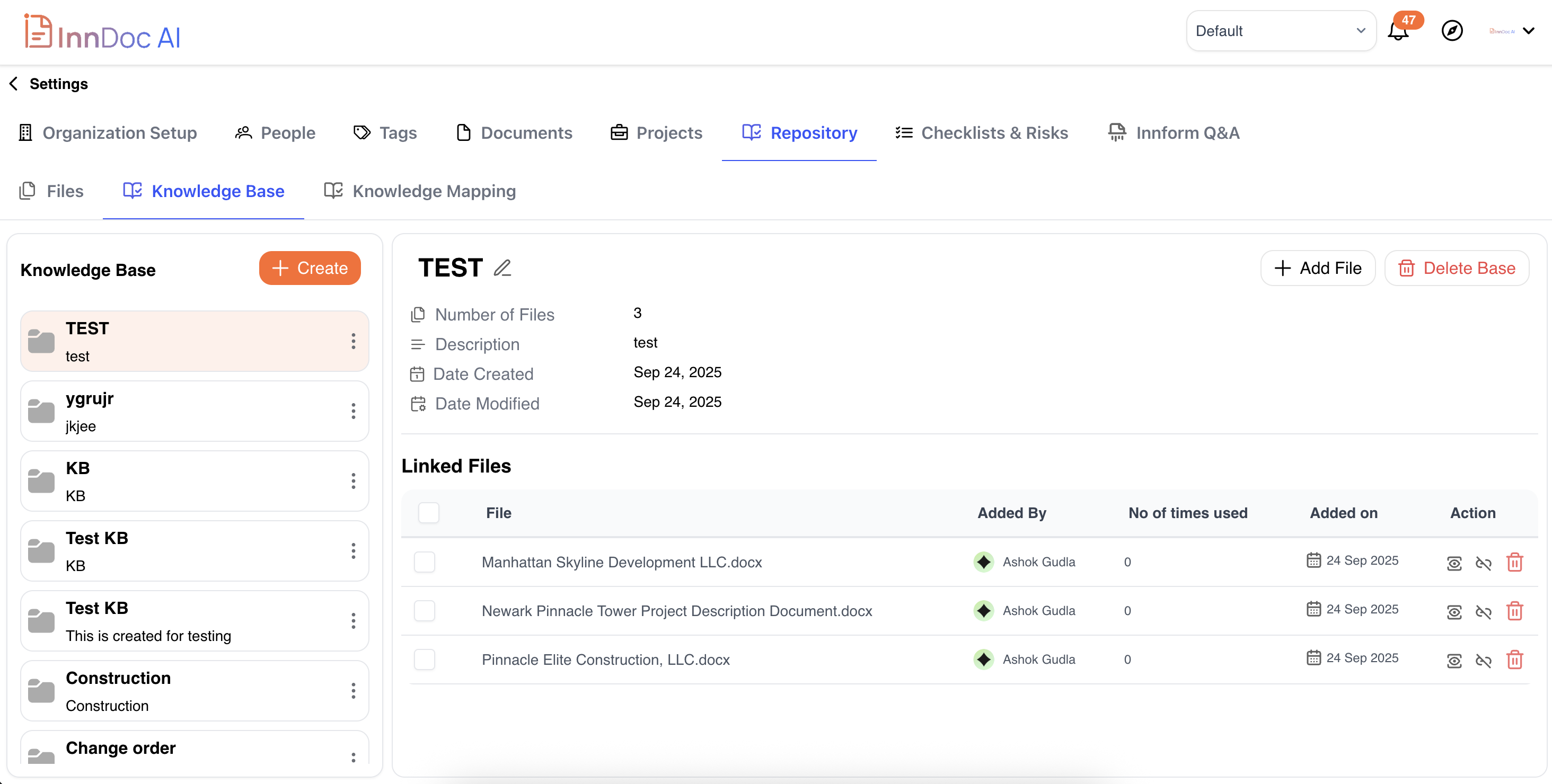Image resolution: width=1552 pixels, height=784 pixels.
Task: Preview the Manhattan Skyline Development file
Action: click(1454, 563)
